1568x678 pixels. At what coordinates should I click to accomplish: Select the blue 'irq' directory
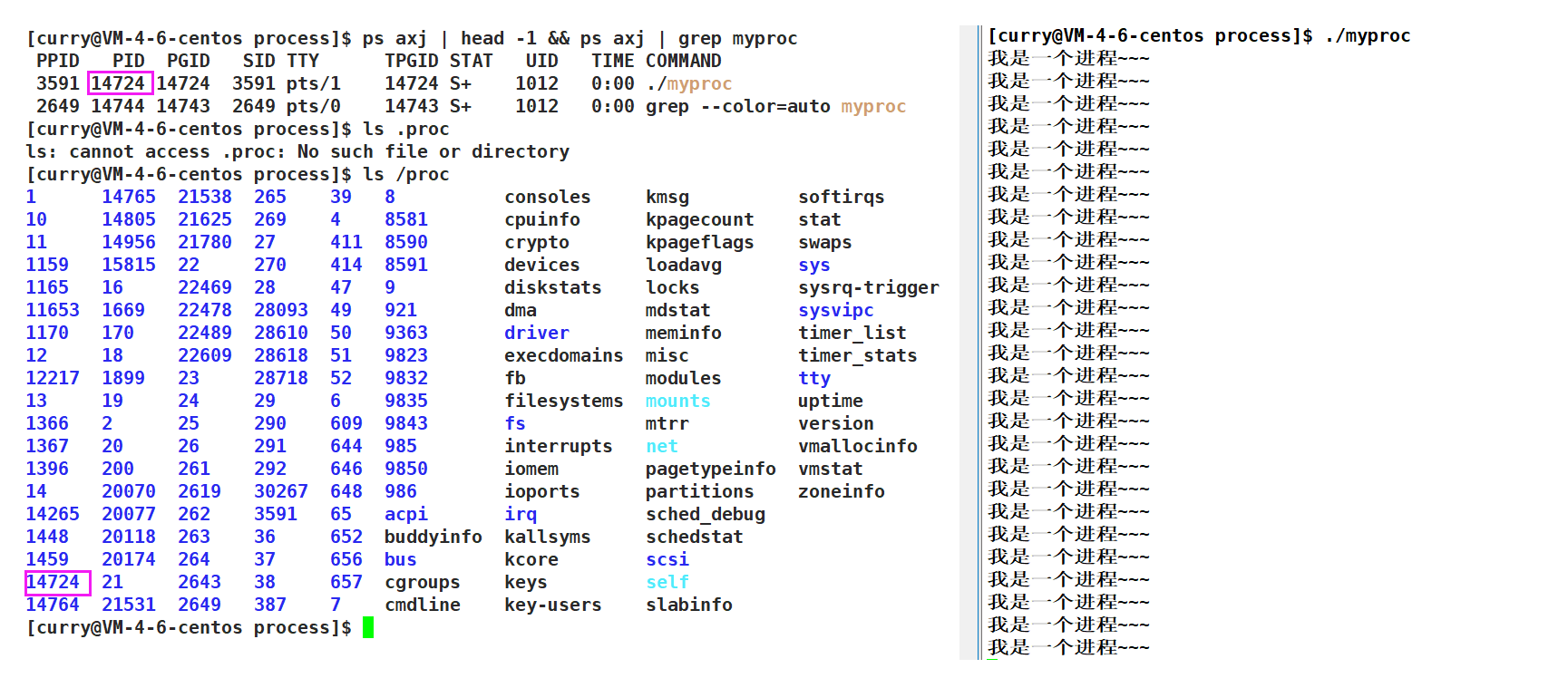coord(521,515)
